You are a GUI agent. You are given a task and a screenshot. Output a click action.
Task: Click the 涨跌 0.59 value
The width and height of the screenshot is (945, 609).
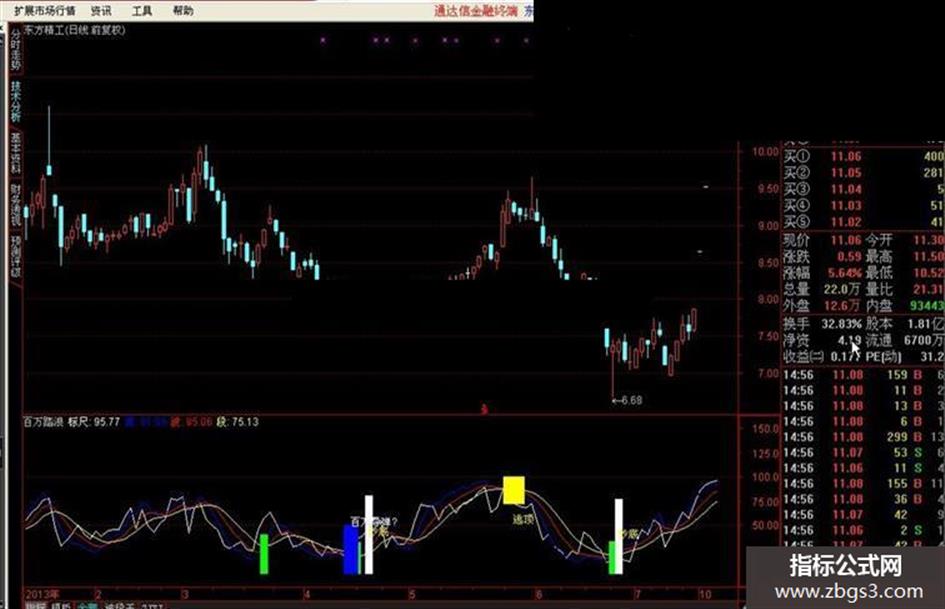(849, 256)
